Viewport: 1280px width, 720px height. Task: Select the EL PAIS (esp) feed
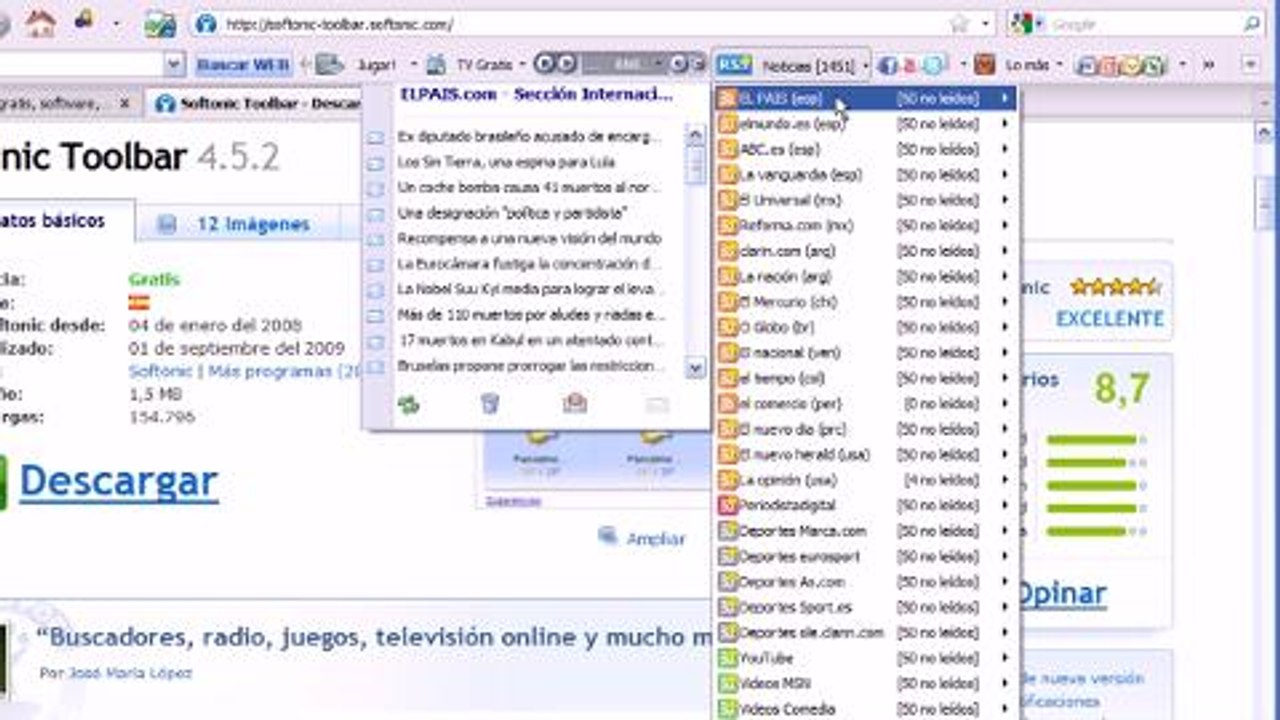866,99
